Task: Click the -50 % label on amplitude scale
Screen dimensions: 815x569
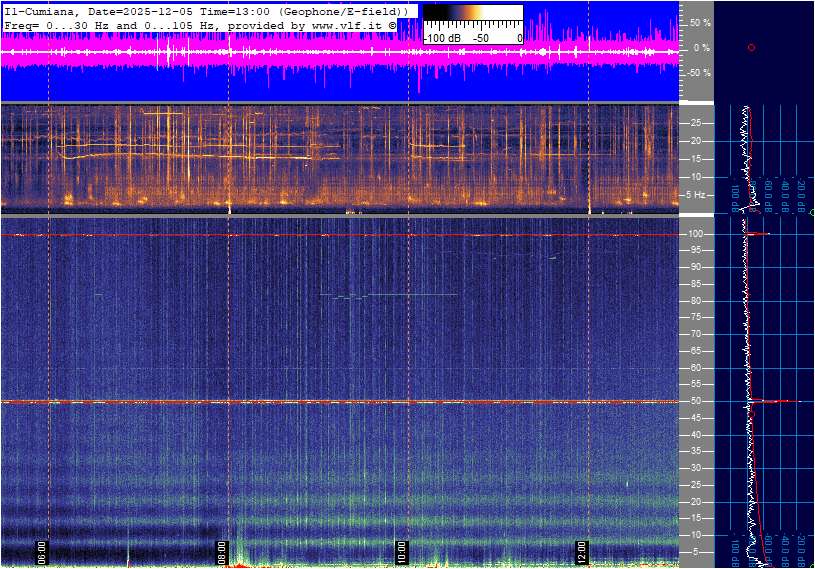Action: point(698,73)
